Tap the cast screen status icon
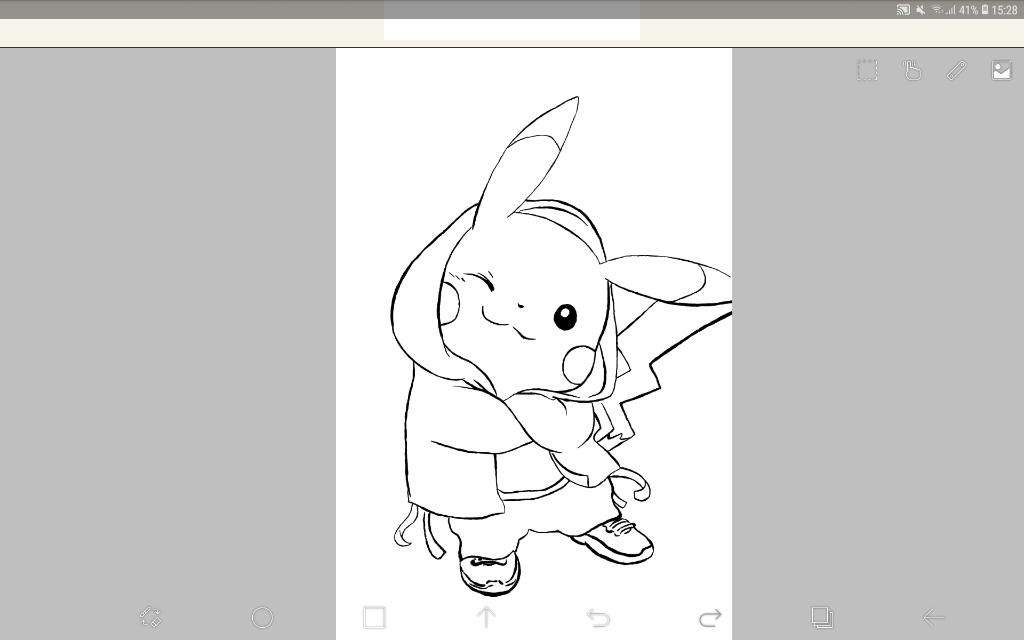This screenshot has height=640, width=1024. pyautogui.click(x=903, y=10)
